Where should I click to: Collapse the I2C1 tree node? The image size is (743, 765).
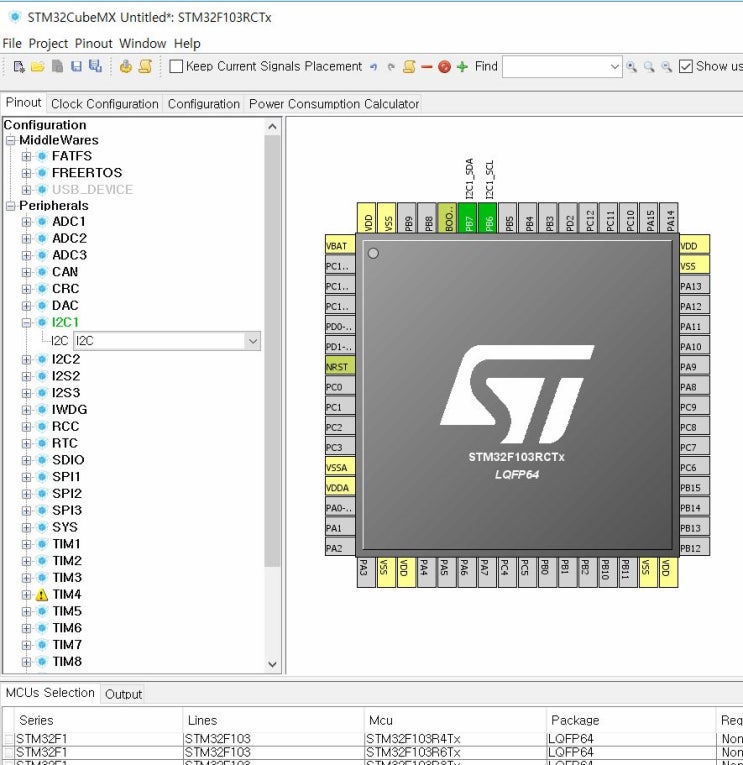click(x=26, y=322)
